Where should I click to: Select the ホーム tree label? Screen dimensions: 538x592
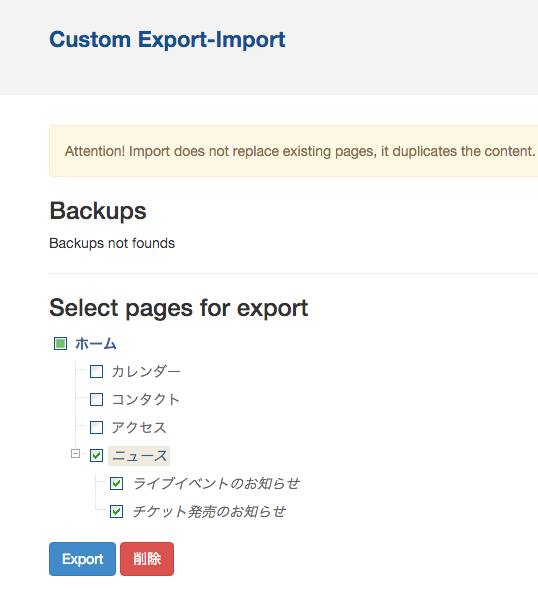click(96, 344)
